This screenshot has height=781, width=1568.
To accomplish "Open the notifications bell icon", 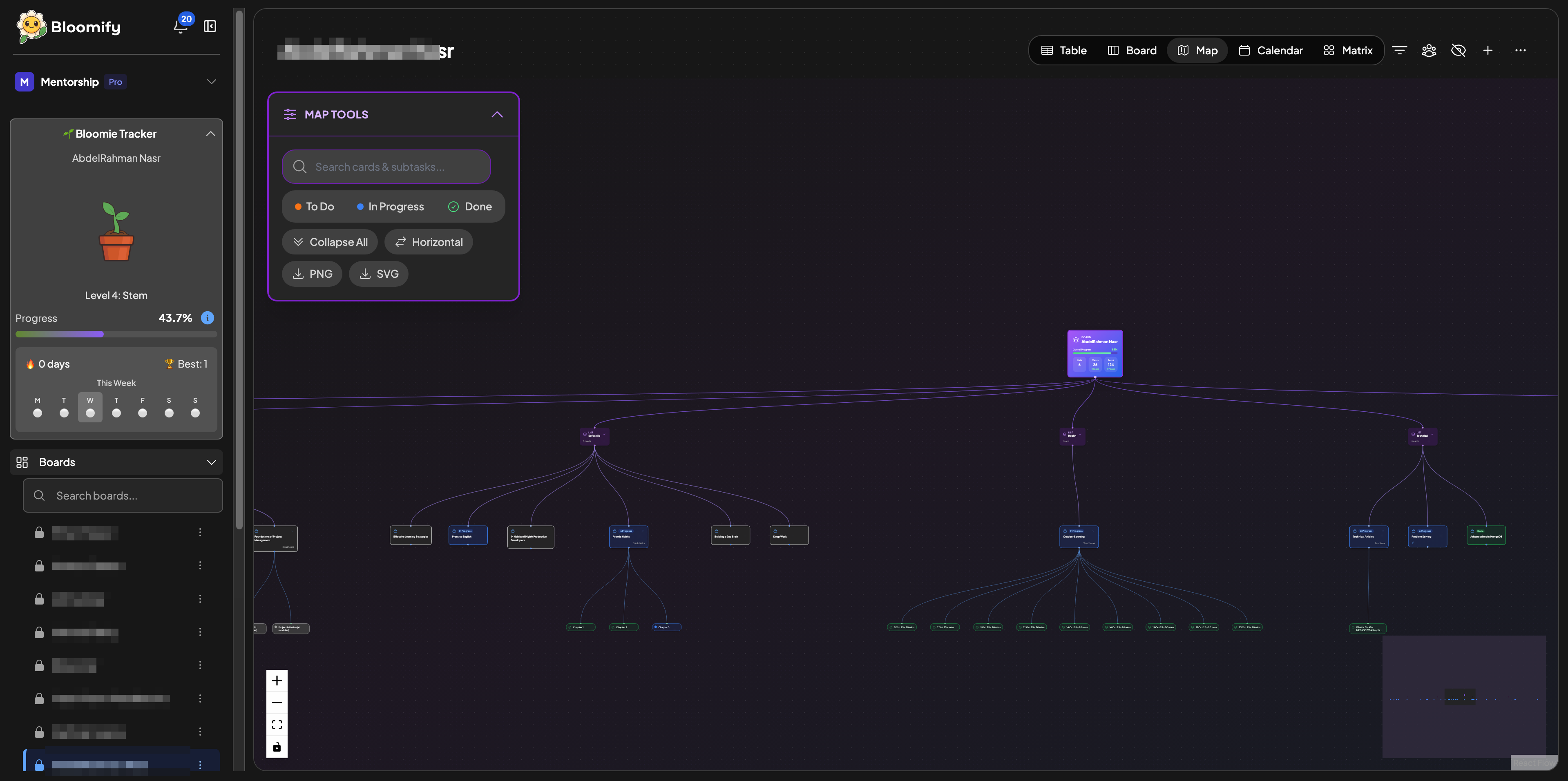I will pyautogui.click(x=180, y=27).
